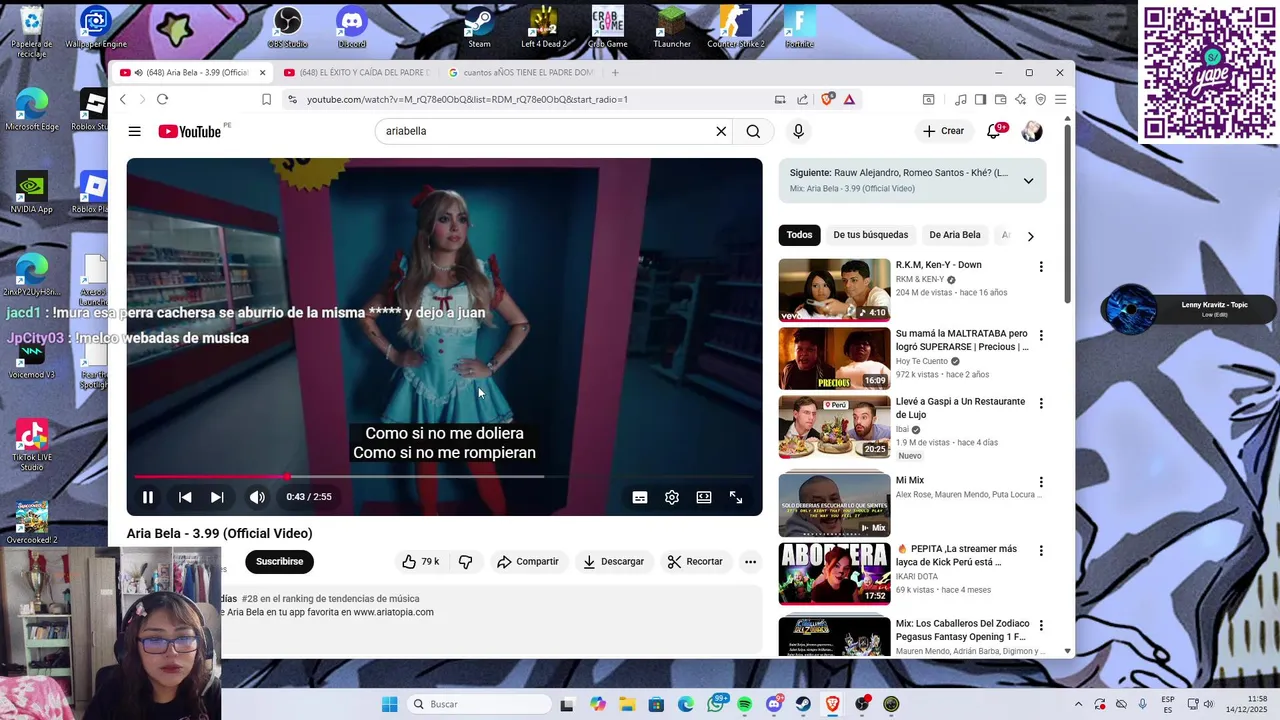
Task: Select the 'De tus búsquedas' chip
Action: point(871,235)
